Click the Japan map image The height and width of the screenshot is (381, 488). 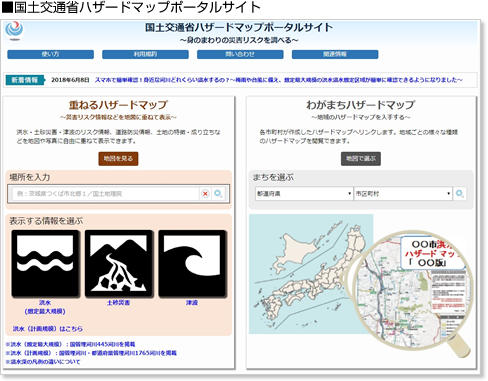coord(311,274)
